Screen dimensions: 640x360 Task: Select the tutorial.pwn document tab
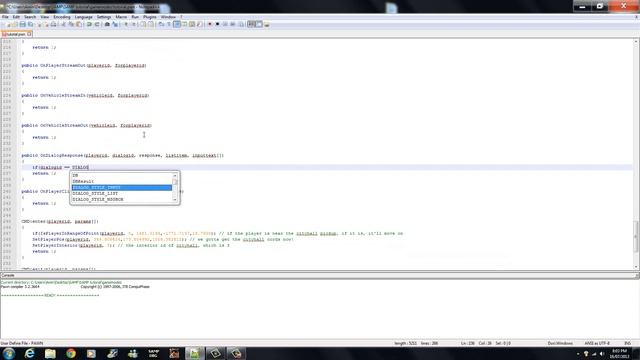[16, 34]
